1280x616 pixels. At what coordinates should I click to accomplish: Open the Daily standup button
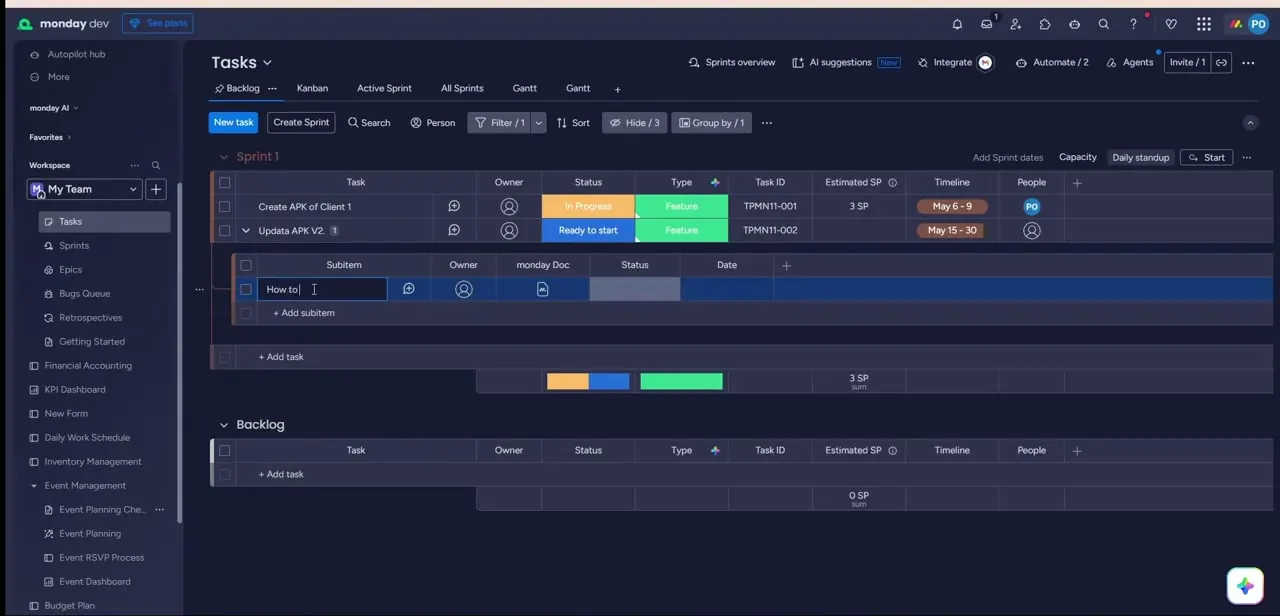pyautogui.click(x=1141, y=157)
